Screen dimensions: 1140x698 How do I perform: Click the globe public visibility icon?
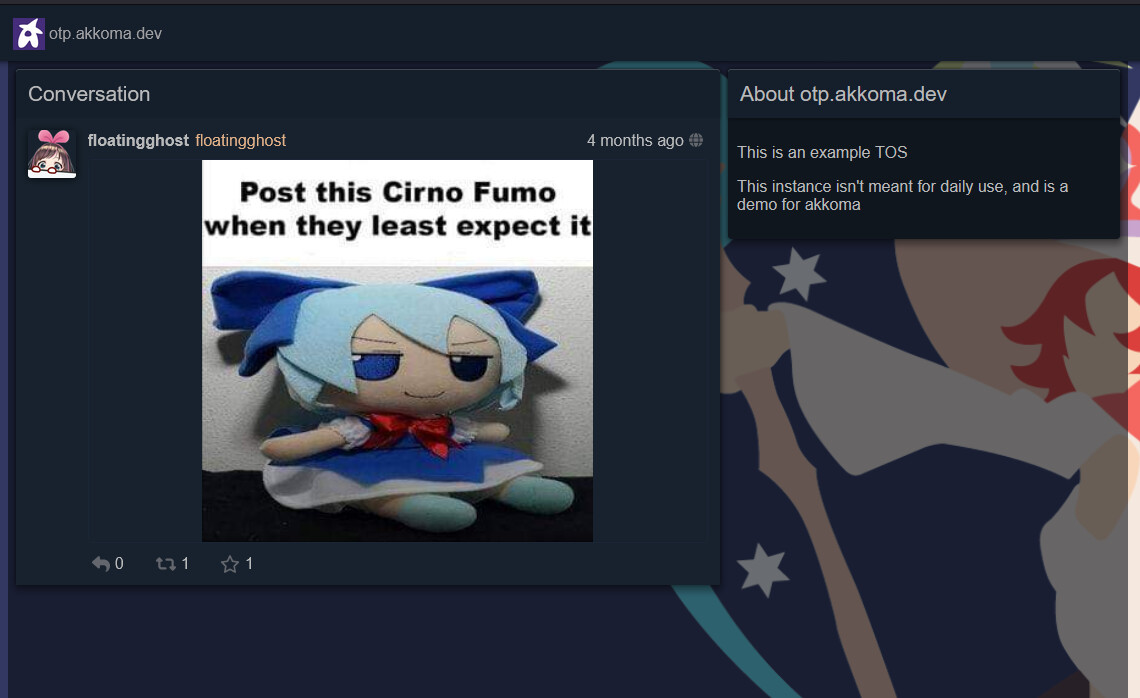pyautogui.click(x=696, y=140)
